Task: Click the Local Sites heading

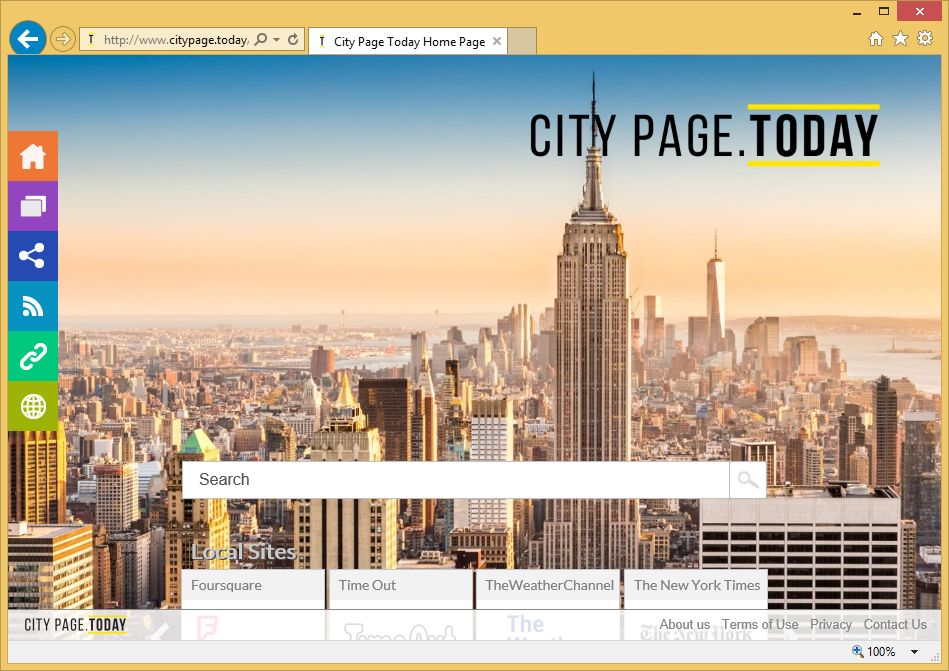Action: coord(244,552)
